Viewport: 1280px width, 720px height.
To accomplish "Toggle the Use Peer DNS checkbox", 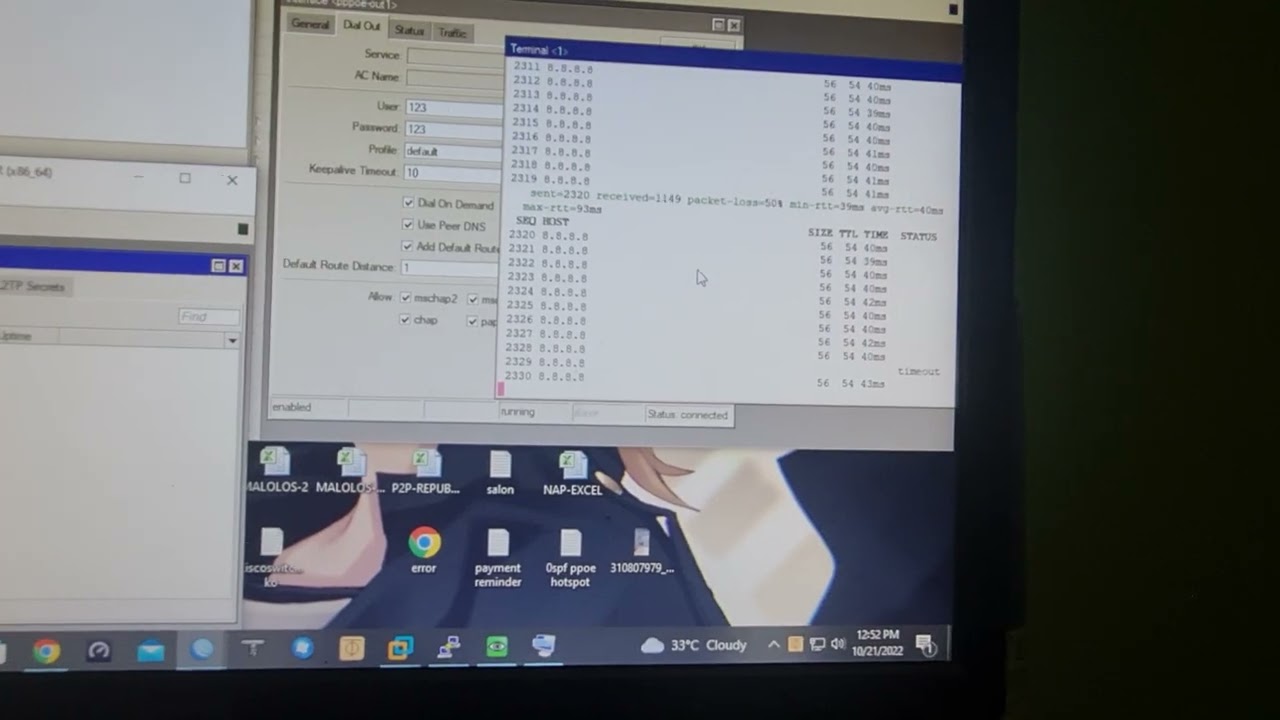I will pos(408,225).
